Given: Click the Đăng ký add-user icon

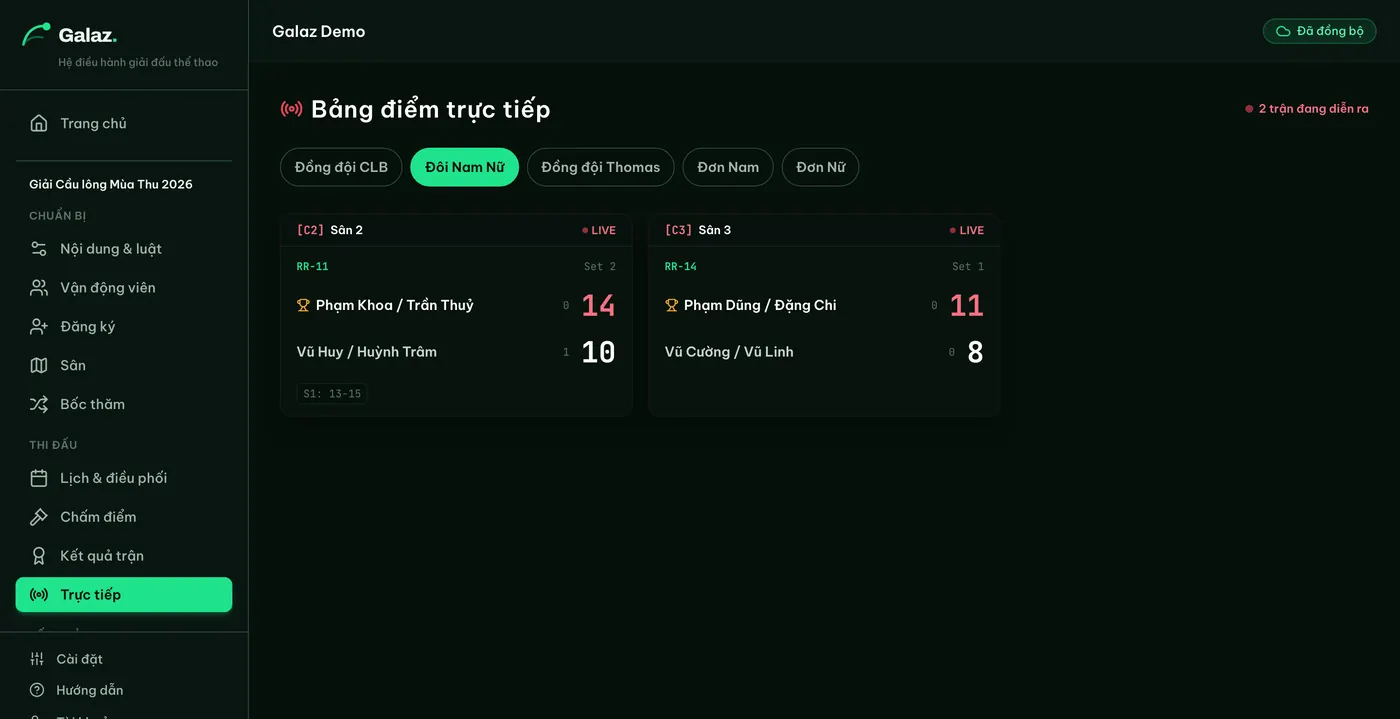Looking at the screenshot, I should [x=39, y=327].
